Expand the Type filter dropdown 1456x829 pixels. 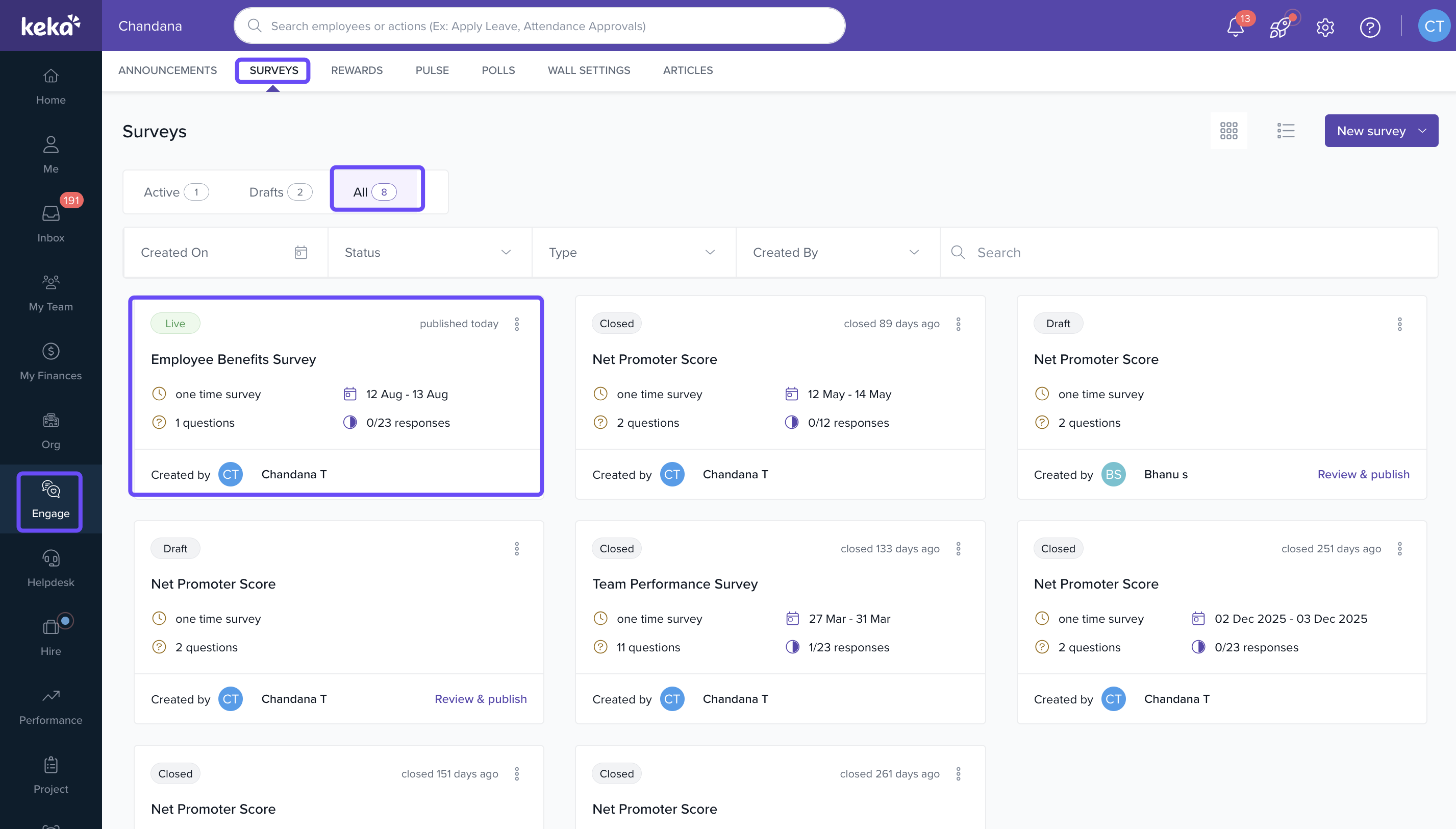[634, 252]
